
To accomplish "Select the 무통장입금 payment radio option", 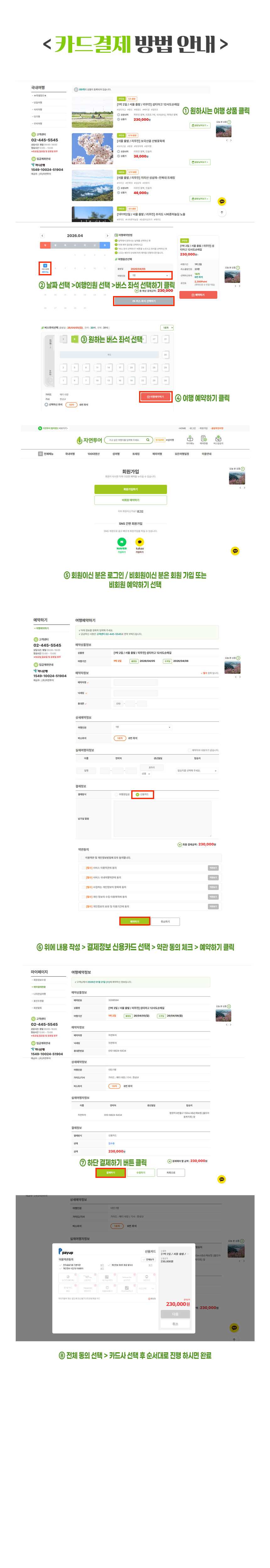I will (116, 794).
